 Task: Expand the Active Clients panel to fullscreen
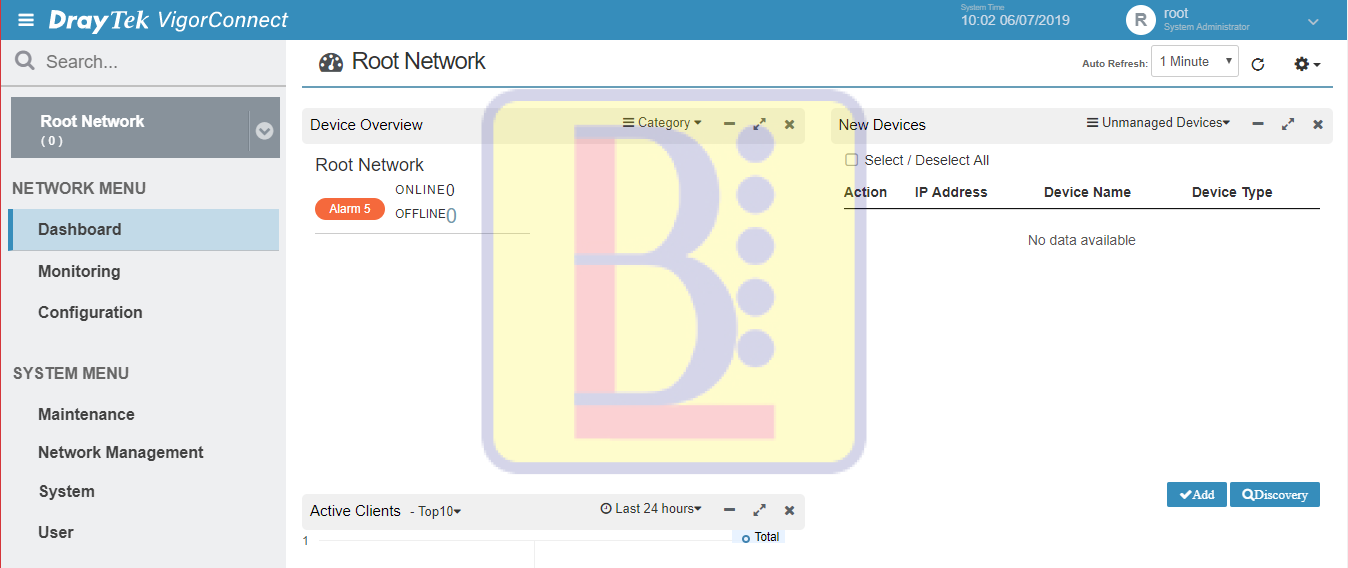pyautogui.click(x=760, y=510)
